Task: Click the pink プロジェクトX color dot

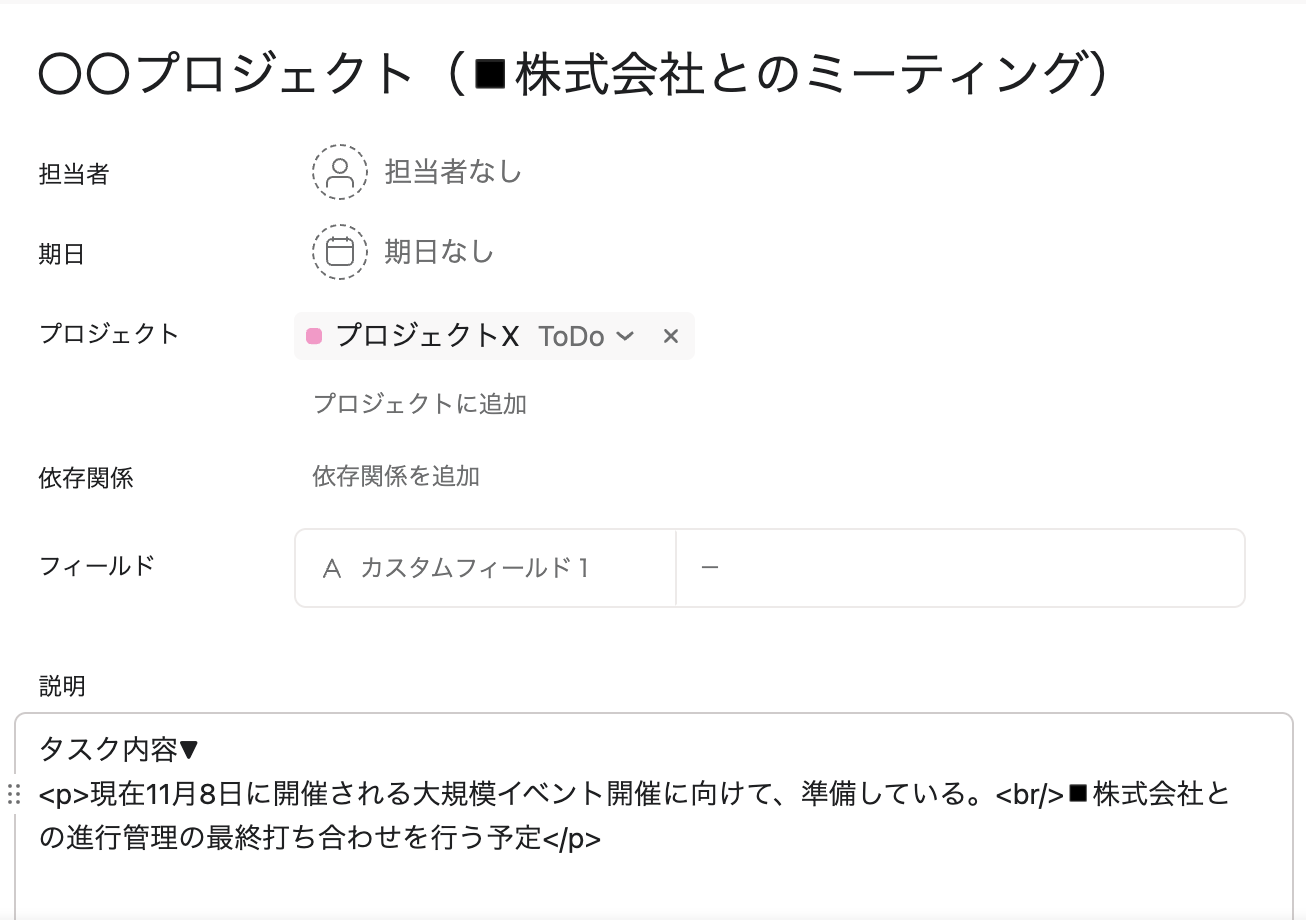Action: click(x=314, y=336)
